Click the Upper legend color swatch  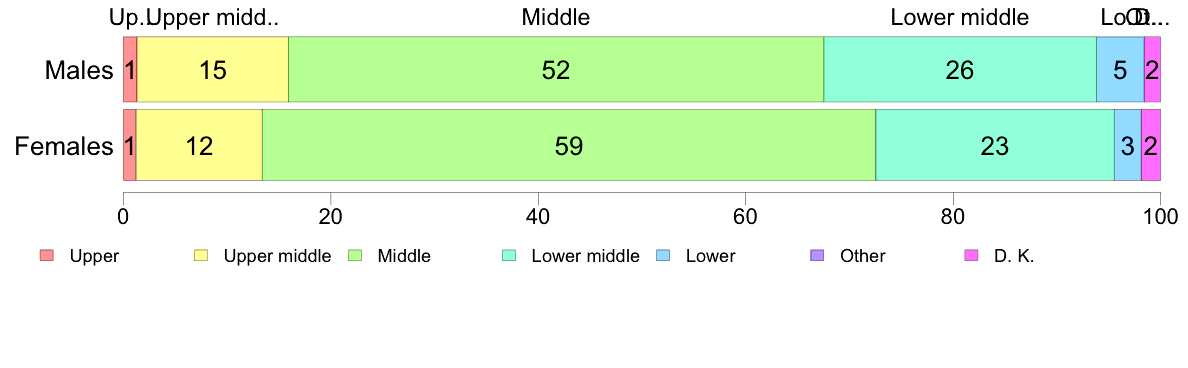(46, 256)
